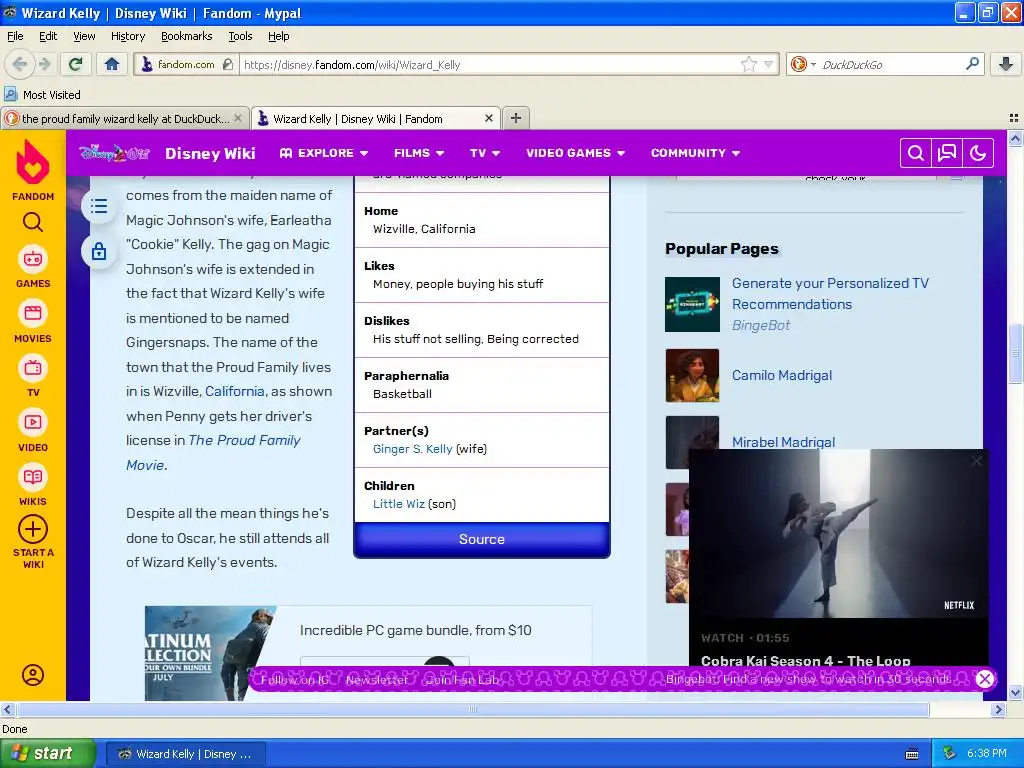The height and width of the screenshot is (768, 1024).
Task: Toggle dark theme with moon icon
Action: [x=978, y=153]
